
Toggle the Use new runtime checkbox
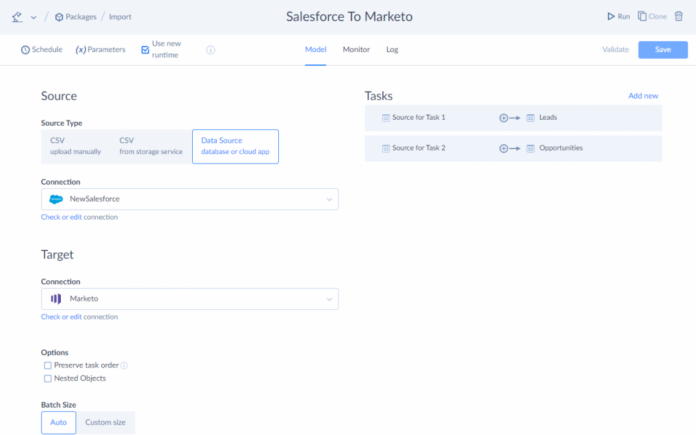pyautogui.click(x=145, y=49)
